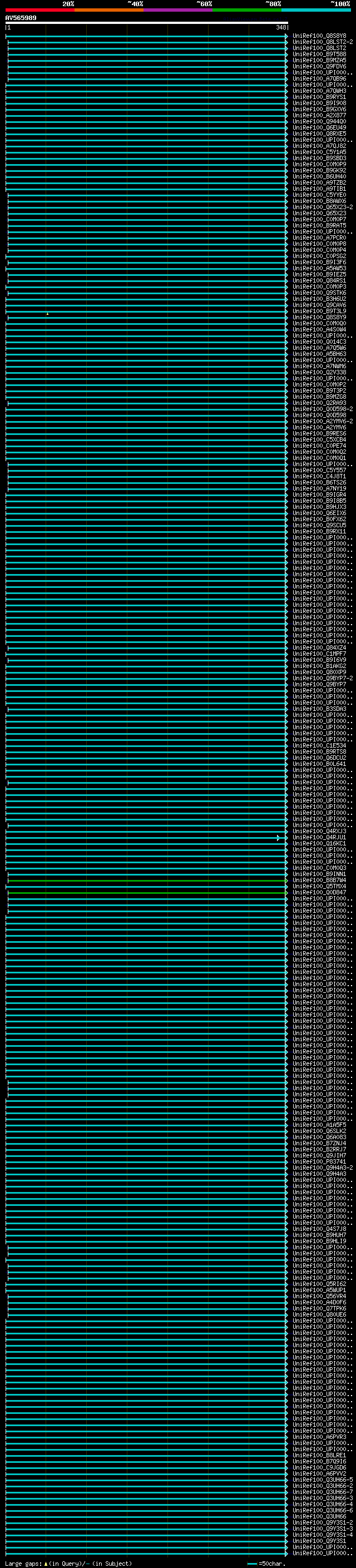Screen dimensions: 356x1568
Task: Select hit label UniRef100_A1A5F5
Action: click(x=319, y=1125)
